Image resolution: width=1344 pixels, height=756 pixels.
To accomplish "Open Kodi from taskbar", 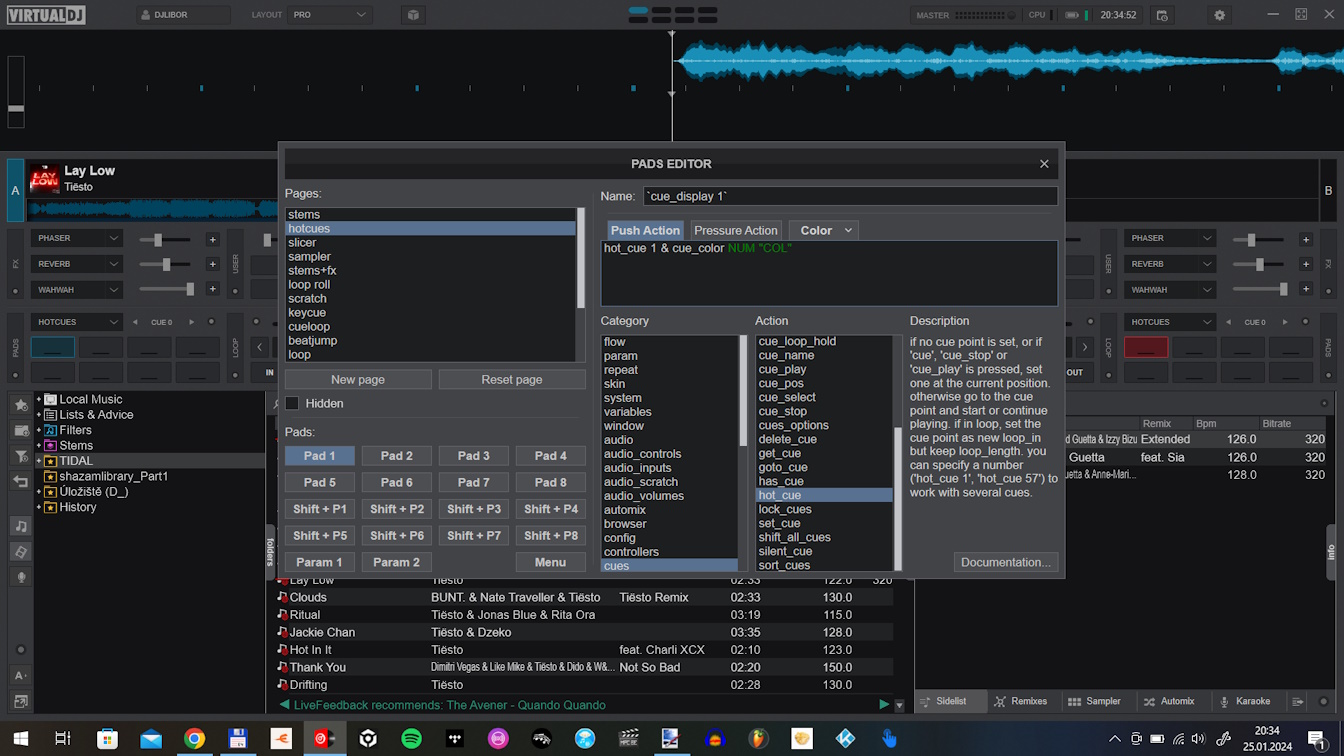I will (x=845, y=739).
